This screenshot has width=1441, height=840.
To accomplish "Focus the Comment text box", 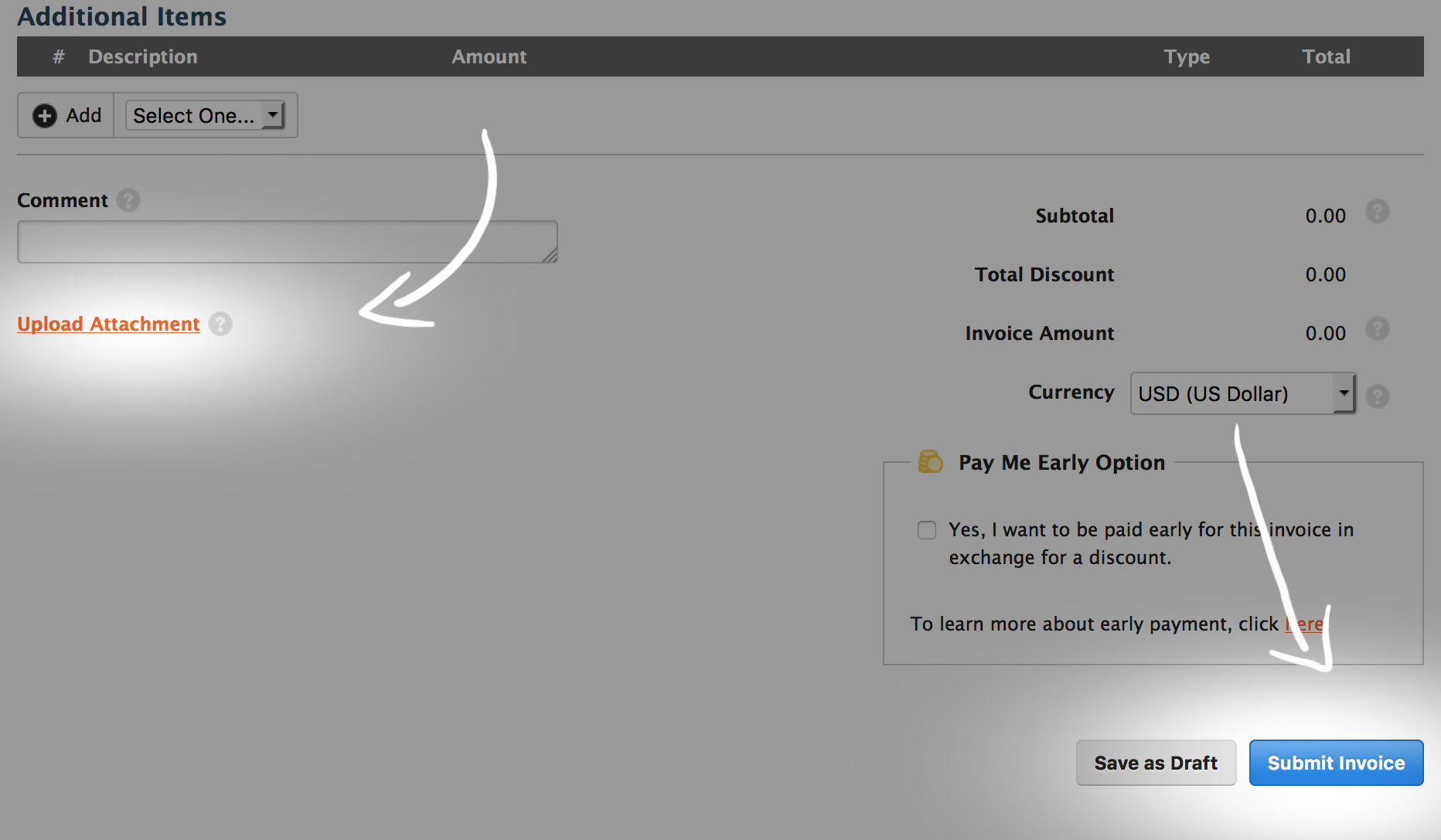I will click(288, 242).
